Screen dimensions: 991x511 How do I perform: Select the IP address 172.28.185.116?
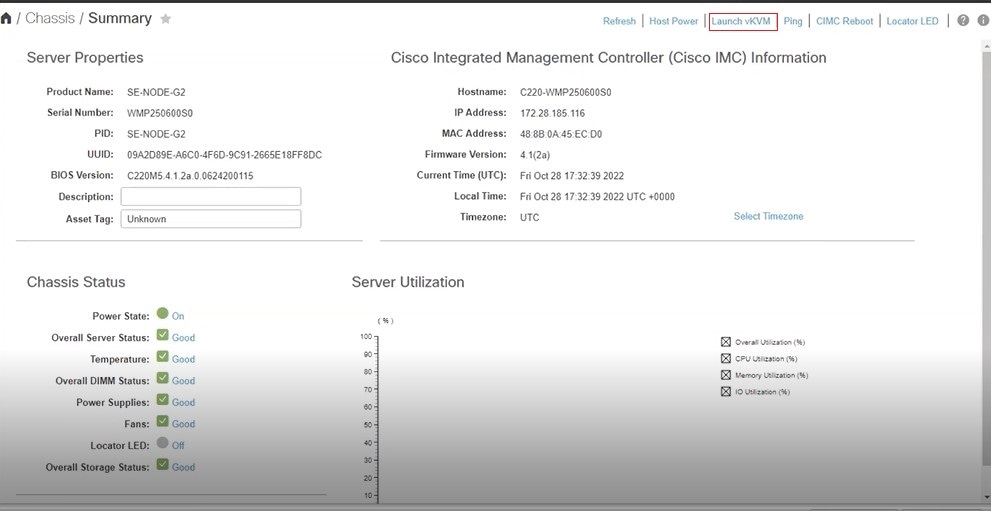tap(552, 114)
